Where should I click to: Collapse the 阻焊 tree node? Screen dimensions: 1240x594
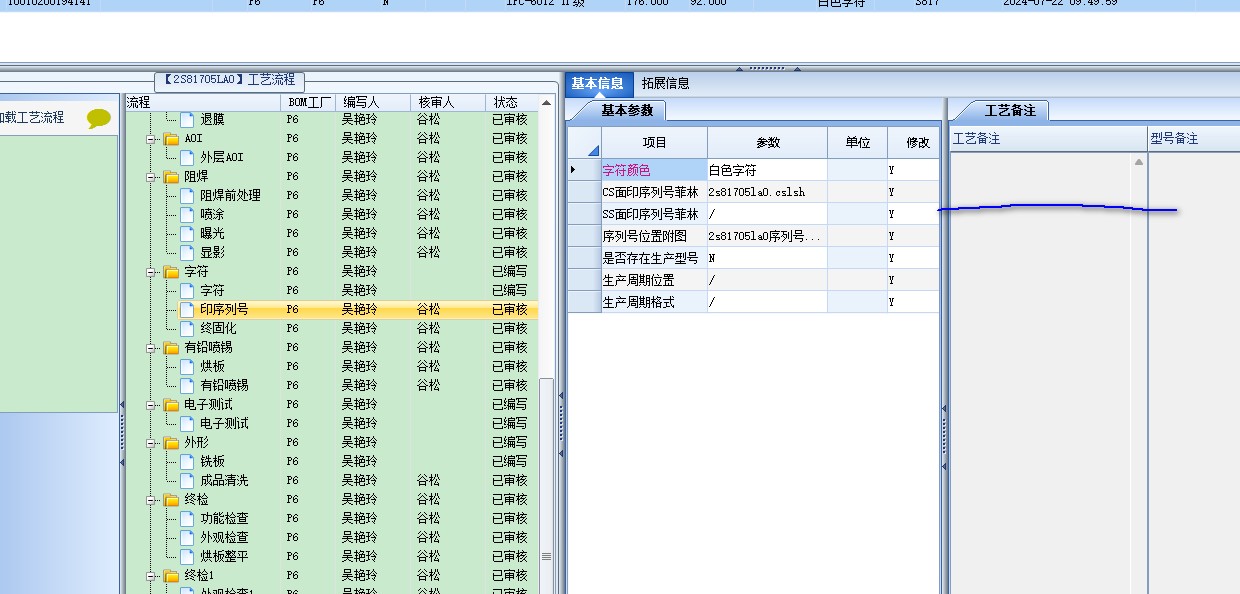[152, 177]
